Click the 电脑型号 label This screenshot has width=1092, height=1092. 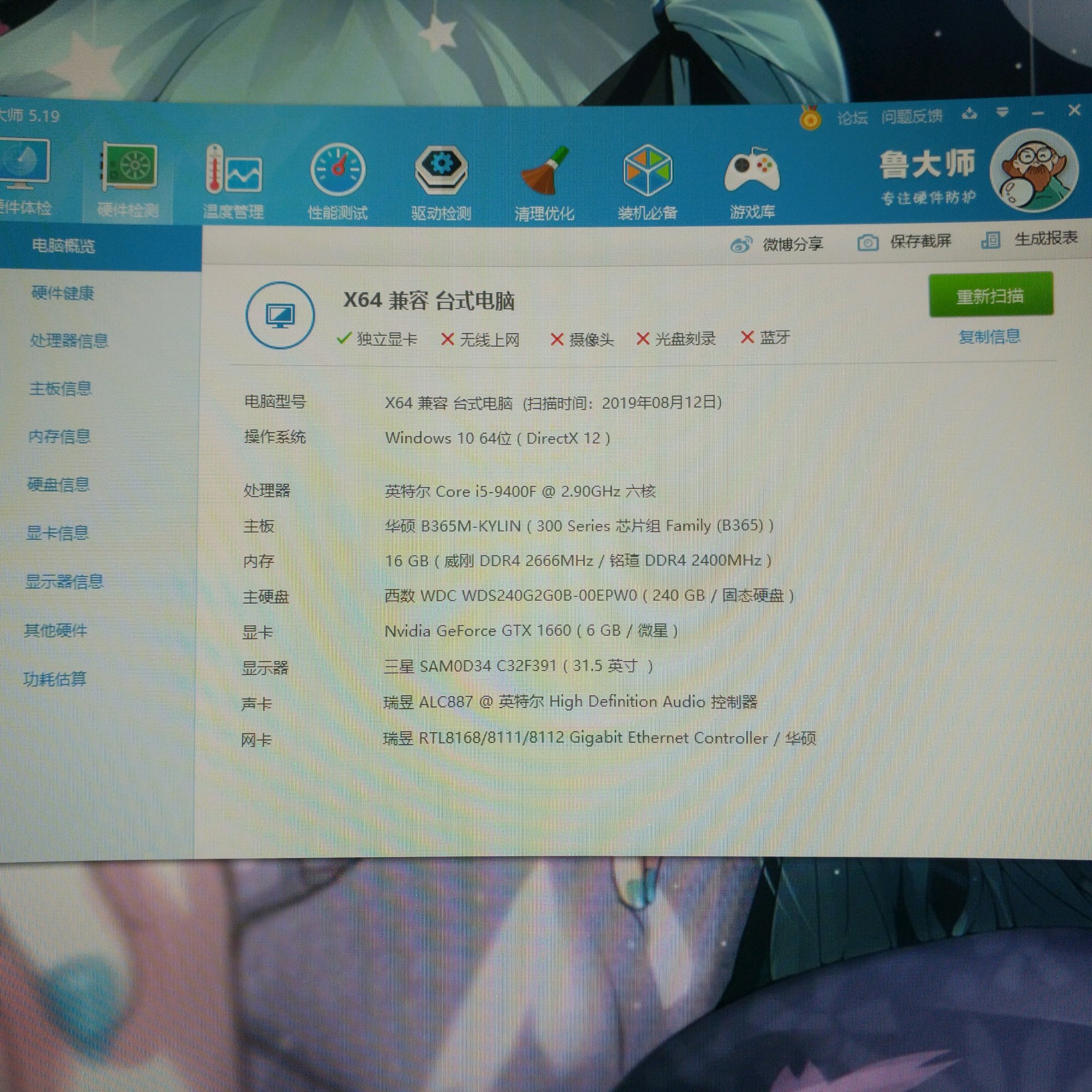275,402
